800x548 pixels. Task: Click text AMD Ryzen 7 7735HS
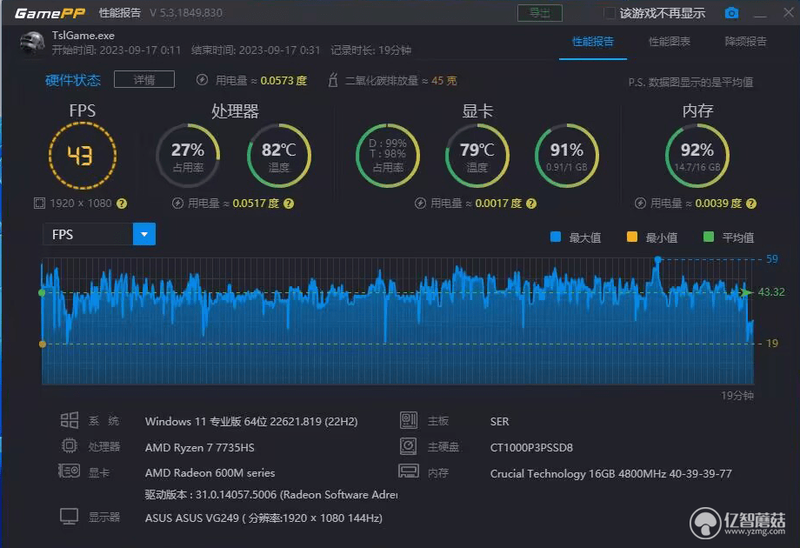[199, 447]
